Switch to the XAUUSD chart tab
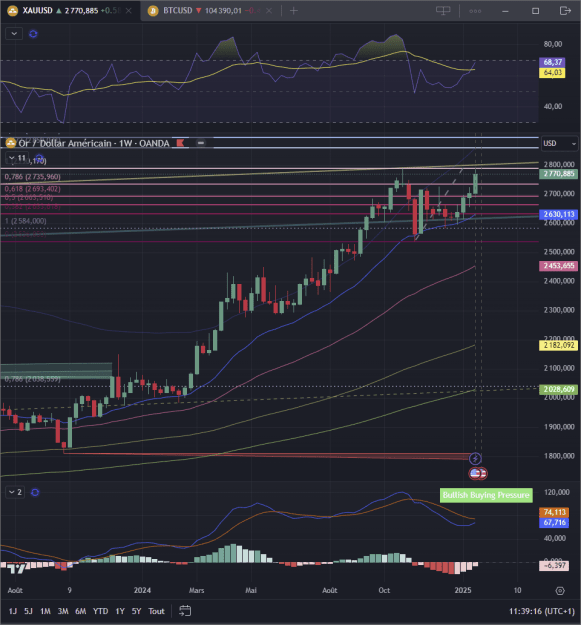The image size is (581, 625). tap(70, 11)
